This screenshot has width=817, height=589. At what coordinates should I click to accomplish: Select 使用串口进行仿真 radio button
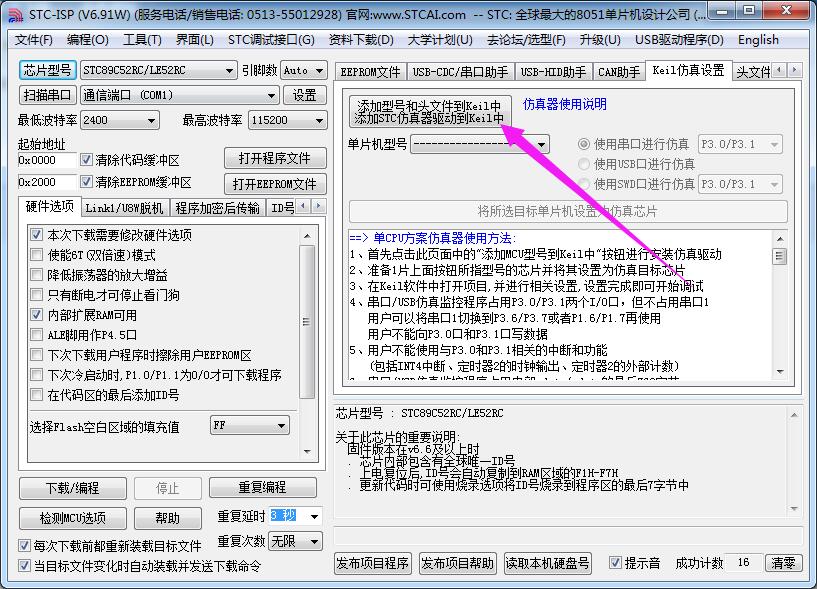point(584,144)
